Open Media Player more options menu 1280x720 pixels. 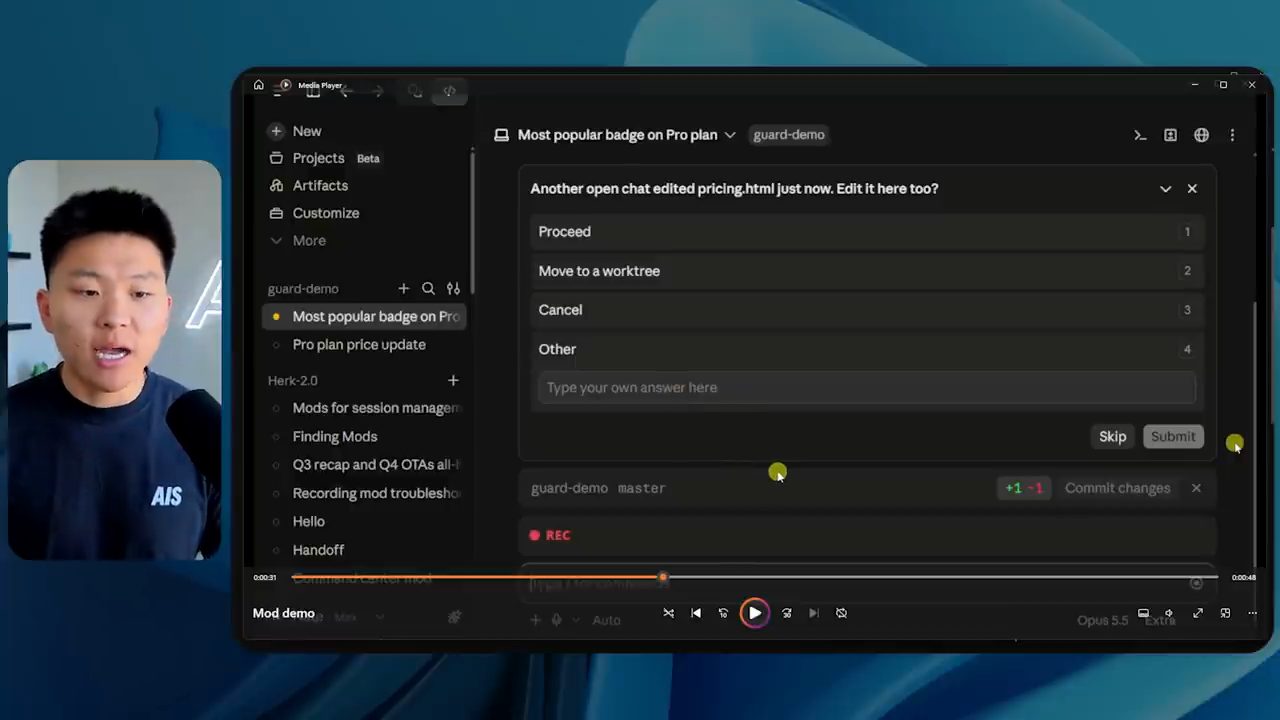click(x=1252, y=613)
